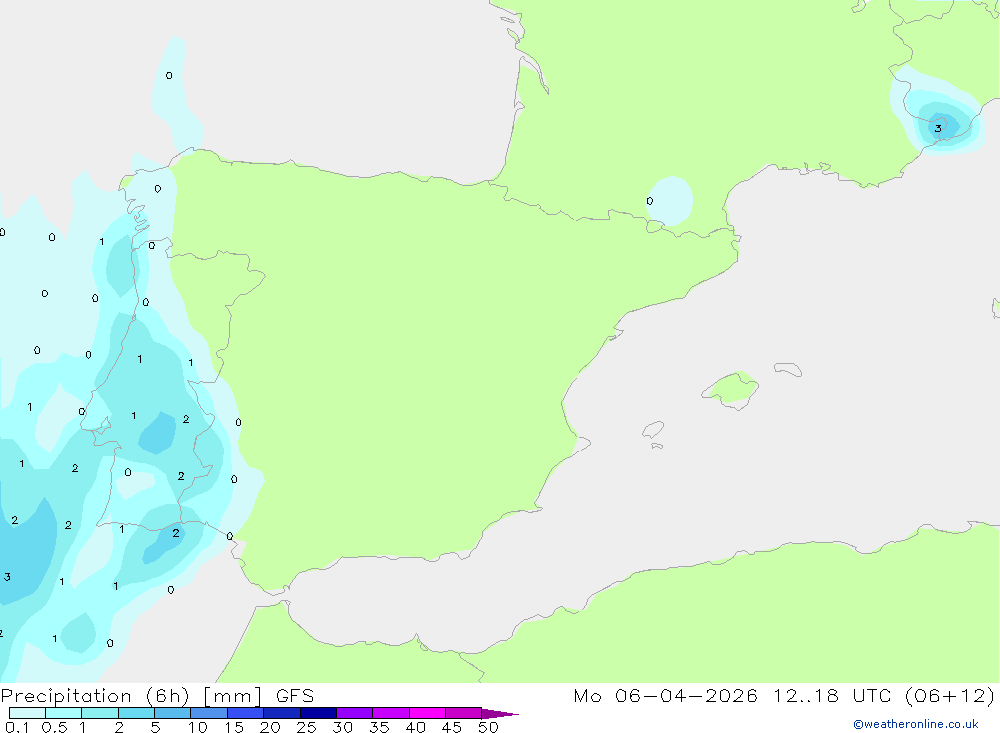
Task: Click the Mallorca island on the map
Action: tap(731, 389)
